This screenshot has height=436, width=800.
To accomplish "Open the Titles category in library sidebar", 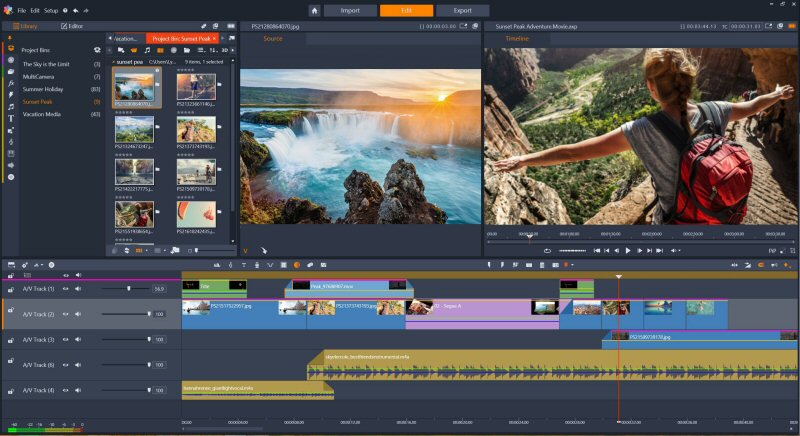I will coord(11,117).
